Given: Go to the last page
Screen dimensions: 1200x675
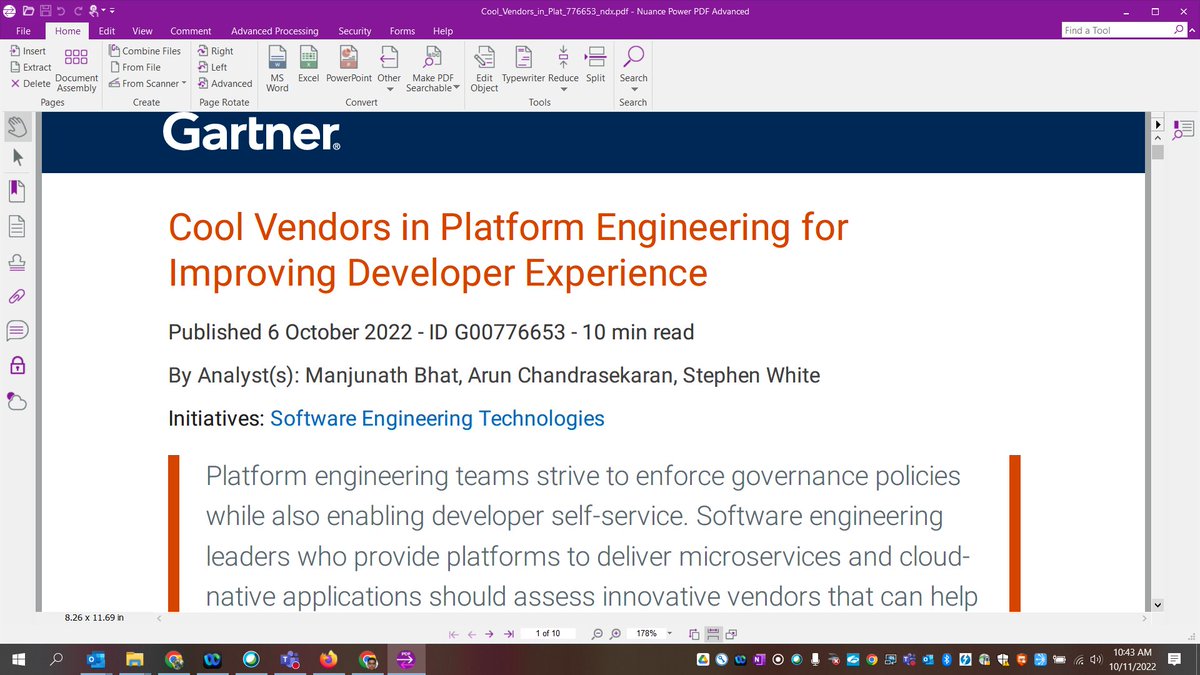Looking at the screenshot, I should [509, 634].
